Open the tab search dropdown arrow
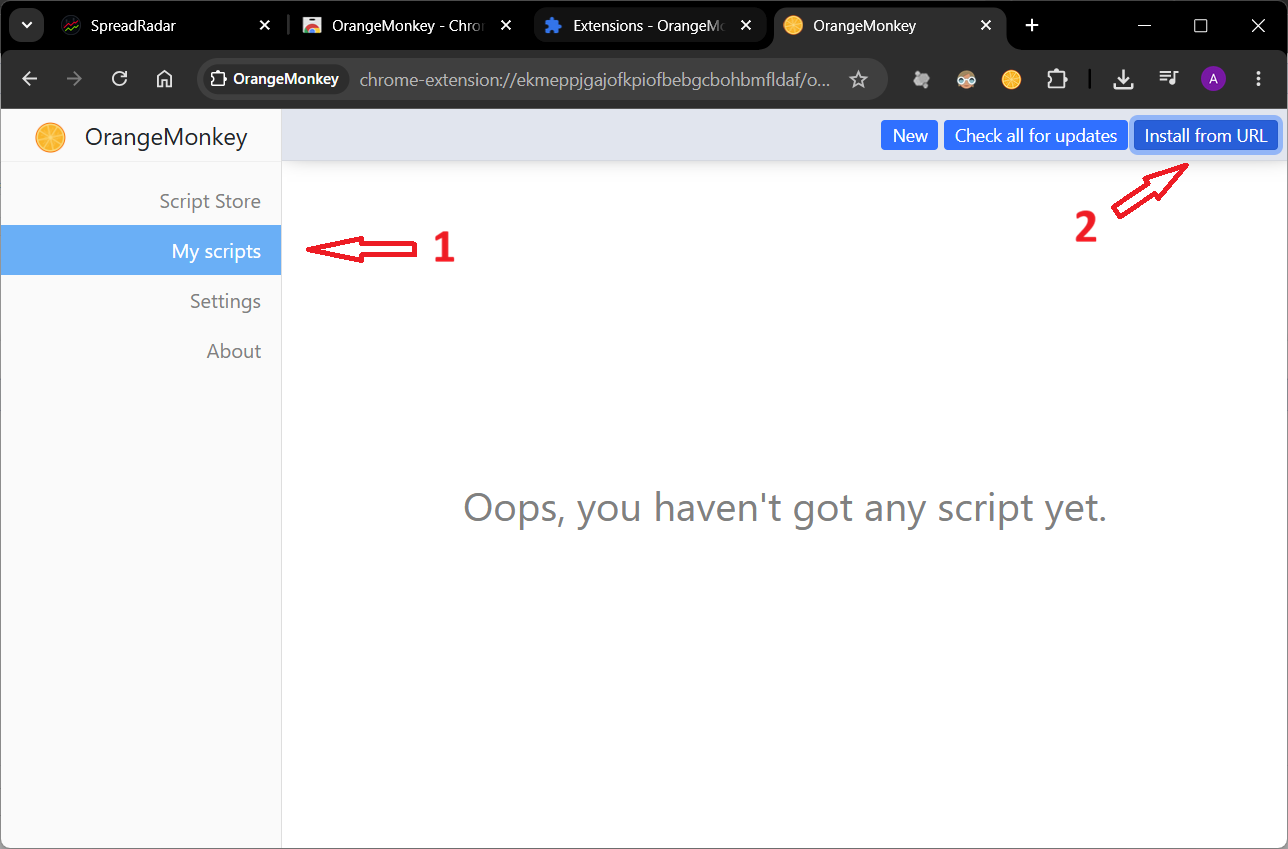1288x849 pixels. point(26,25)
